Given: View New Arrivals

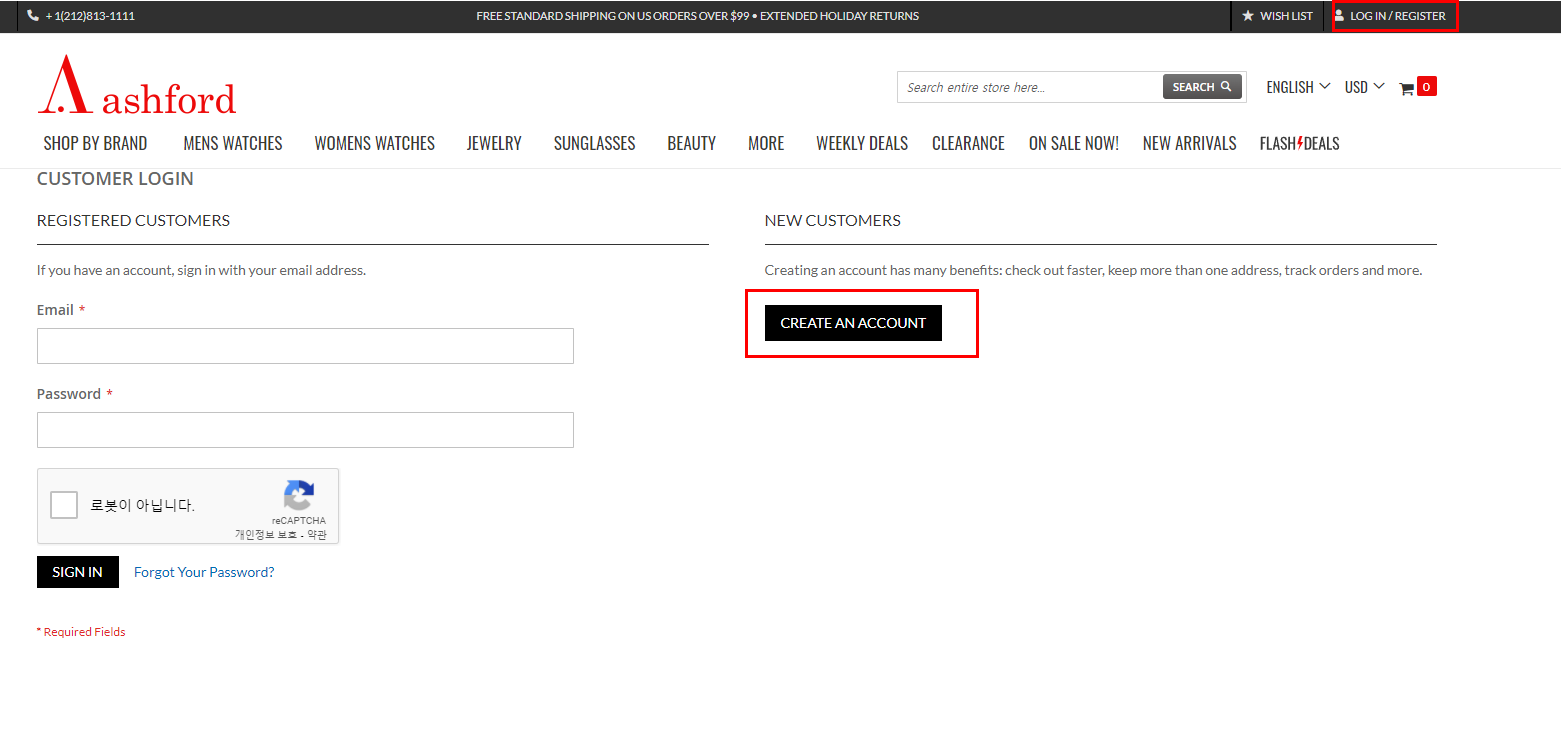Looking at the screenshot, I should (1189, 143).
